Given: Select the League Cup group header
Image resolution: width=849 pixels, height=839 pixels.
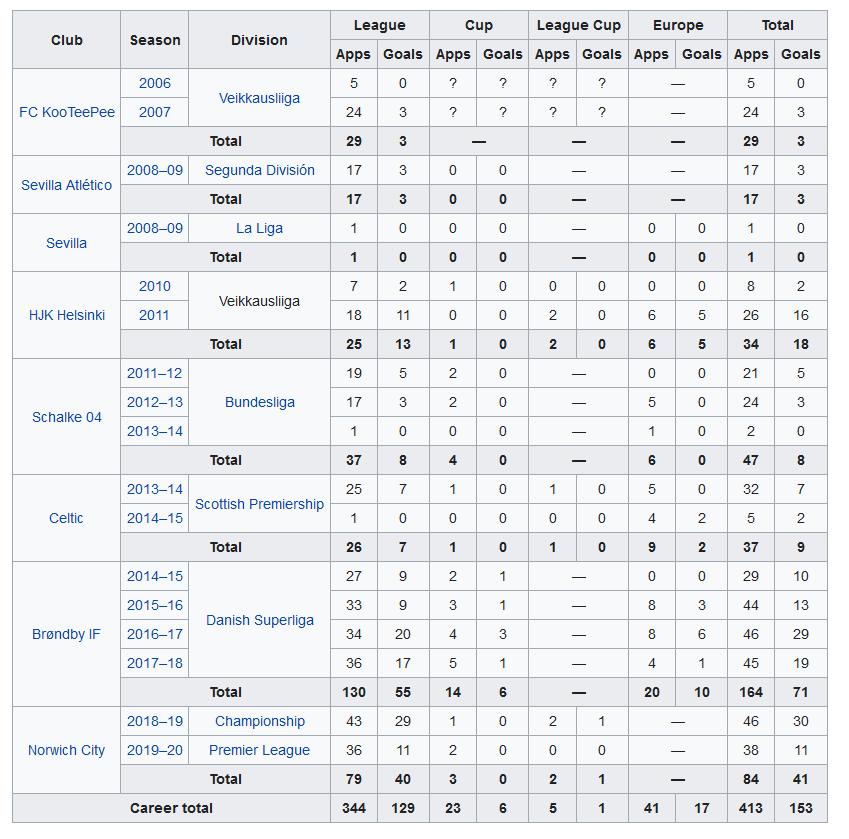Looking at the screenshot, I should pos(579,25).
